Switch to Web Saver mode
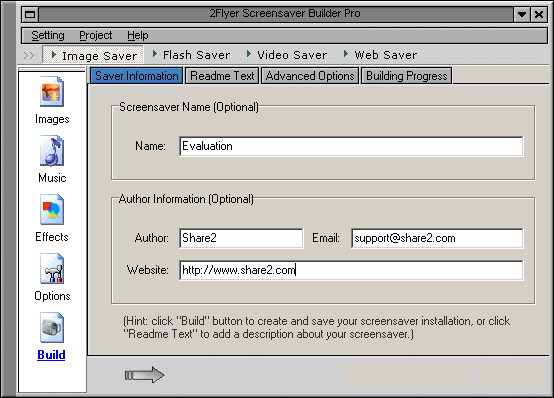Viewport: 554px width, 398px height. click(381, 55)
